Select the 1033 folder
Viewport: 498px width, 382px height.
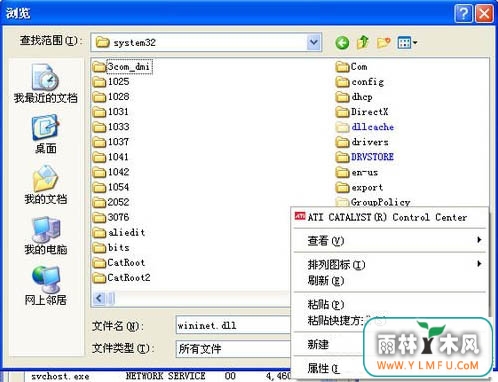click(x=111, y=127)
